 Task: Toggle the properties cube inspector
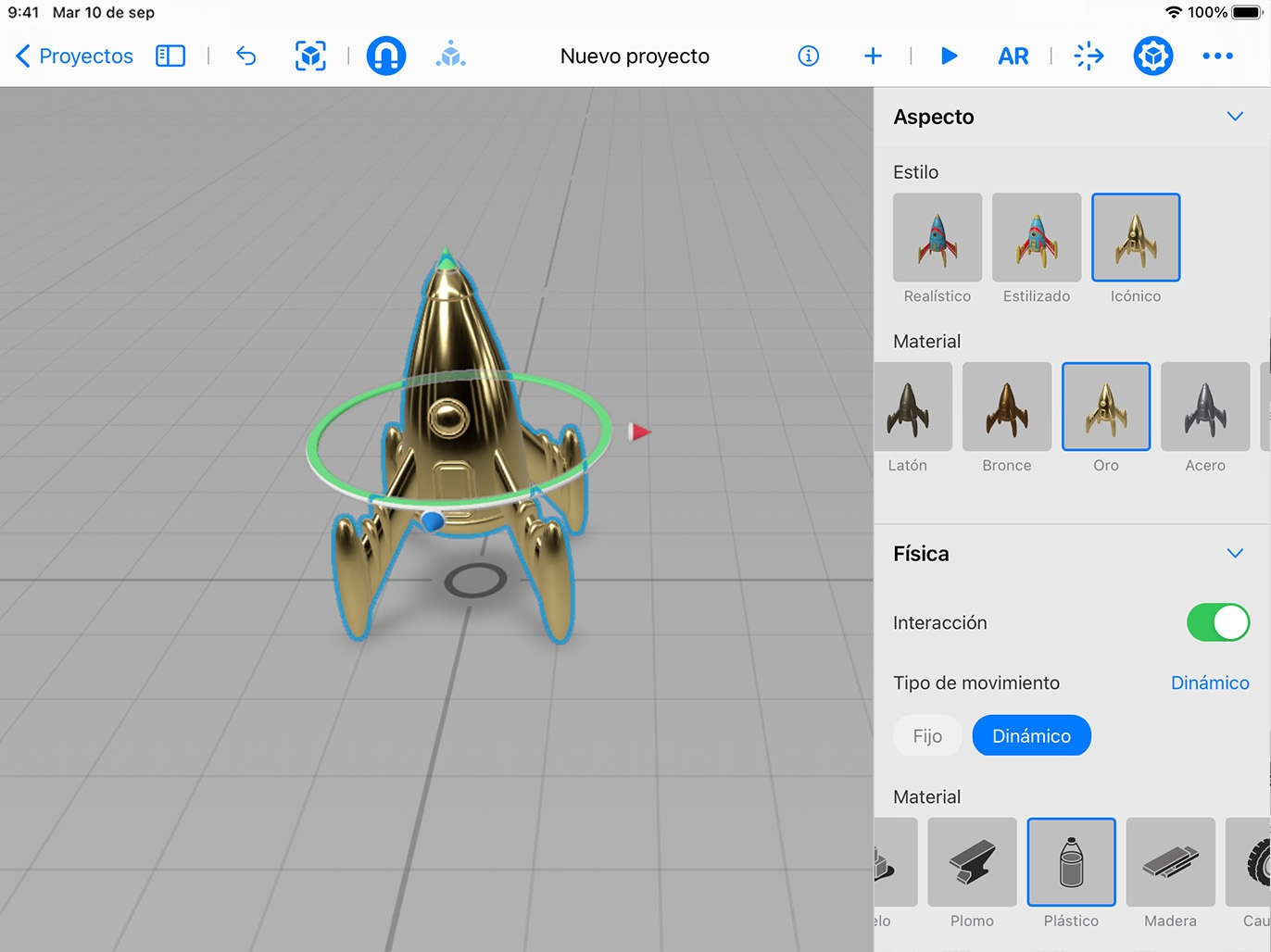click(1153, 56)
